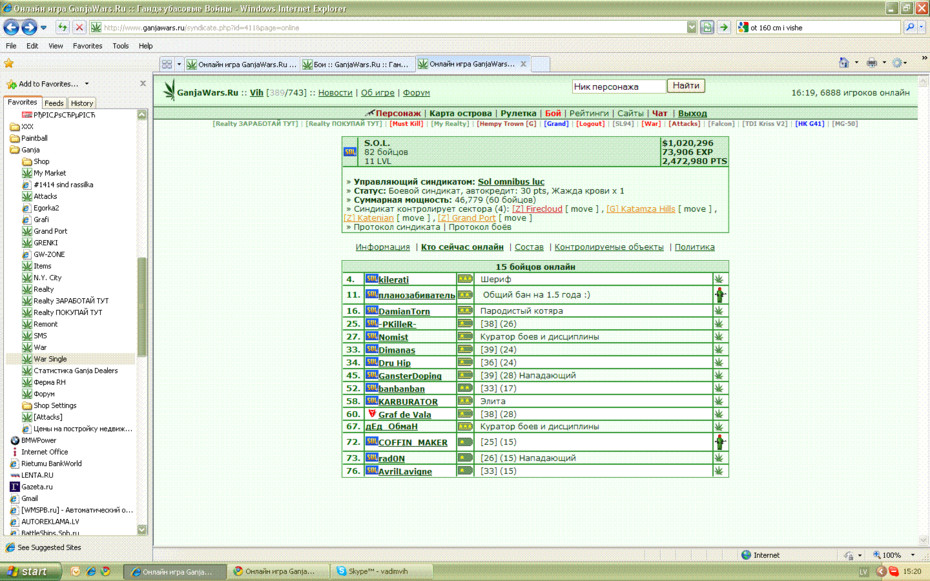Click the Windows Start button
The width and height of the screenshot is (930, 581).
tap(28, 572)
